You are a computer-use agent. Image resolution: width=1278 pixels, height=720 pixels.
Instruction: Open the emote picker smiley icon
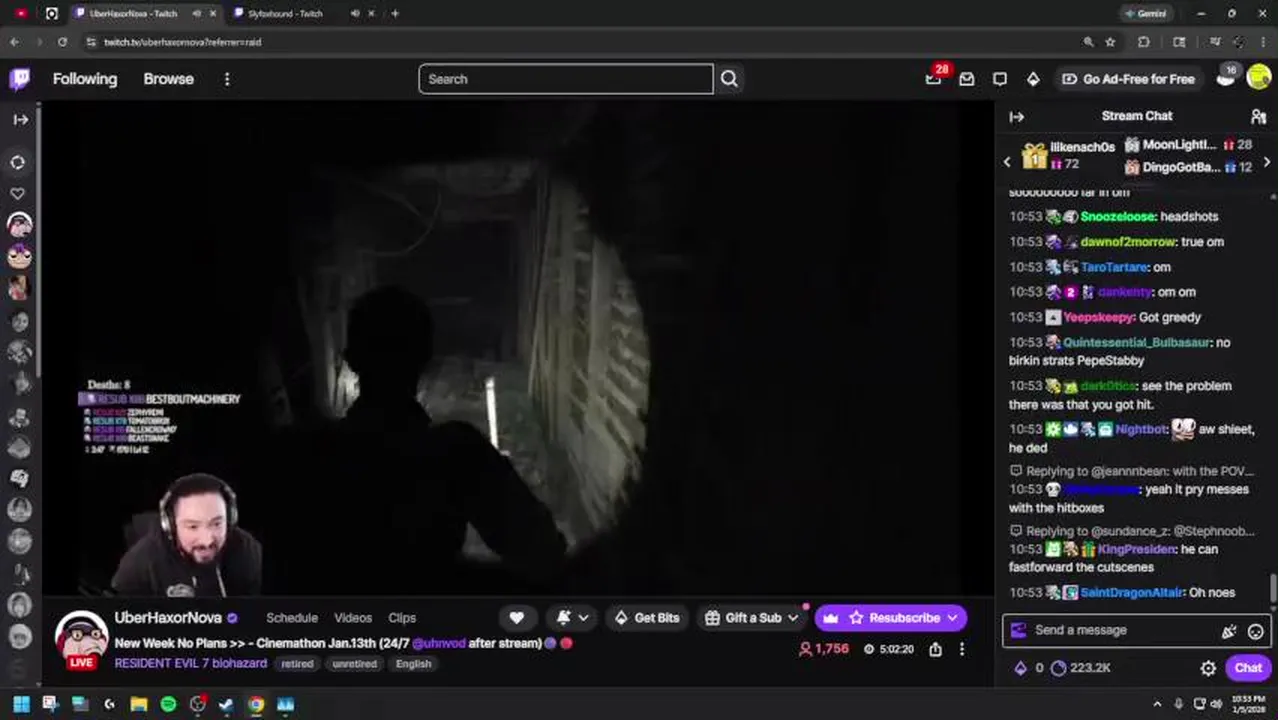point(1256,631)
